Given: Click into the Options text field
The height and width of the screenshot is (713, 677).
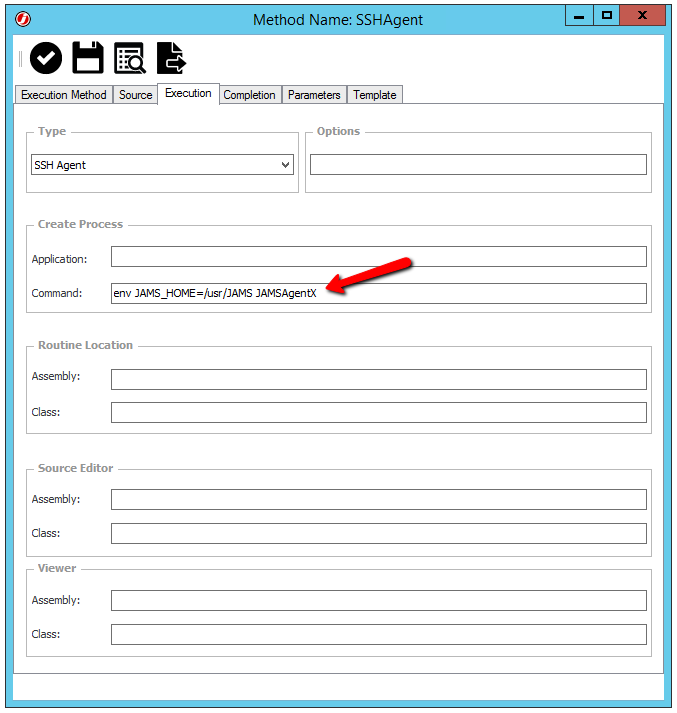Looking at the screenshot, I should tap(478, 165).
